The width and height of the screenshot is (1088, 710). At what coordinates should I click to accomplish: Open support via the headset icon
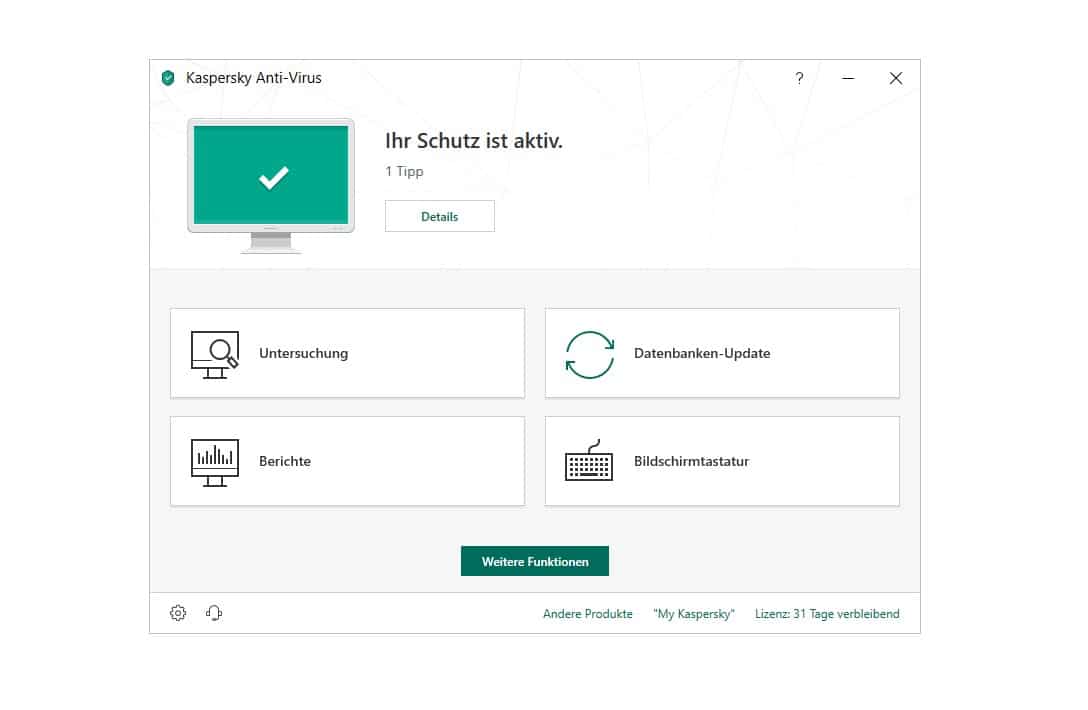pyautogui.click(x=214, y=613)
